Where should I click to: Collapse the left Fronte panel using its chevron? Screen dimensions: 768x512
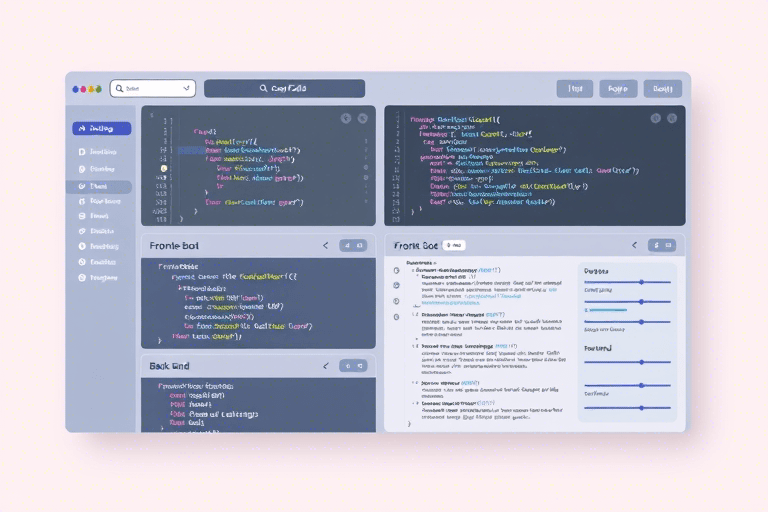pyautogui.click(x=325, y=245)
